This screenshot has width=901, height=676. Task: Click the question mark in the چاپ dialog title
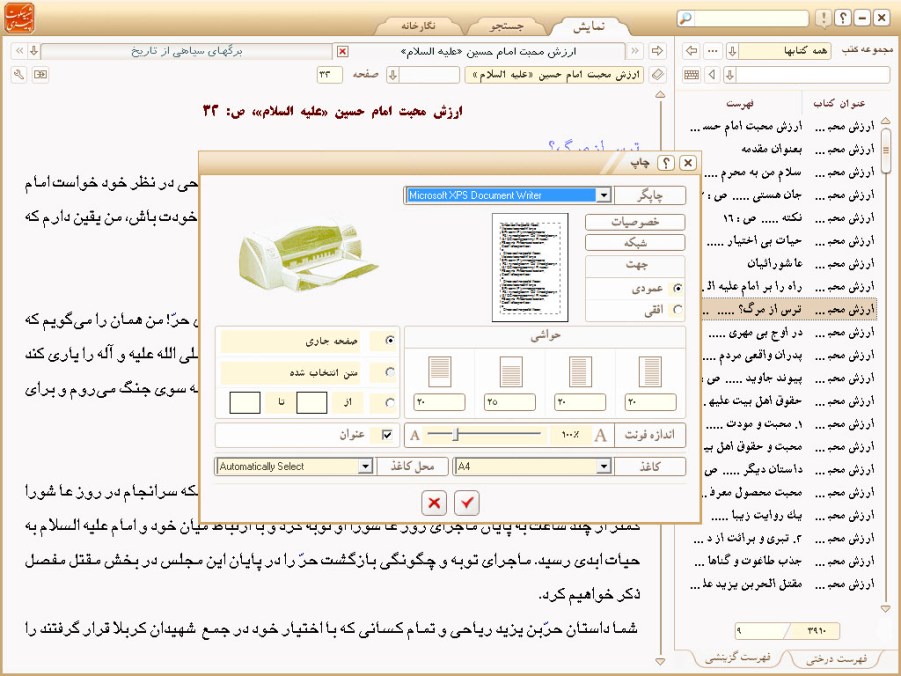coord(666,163)
